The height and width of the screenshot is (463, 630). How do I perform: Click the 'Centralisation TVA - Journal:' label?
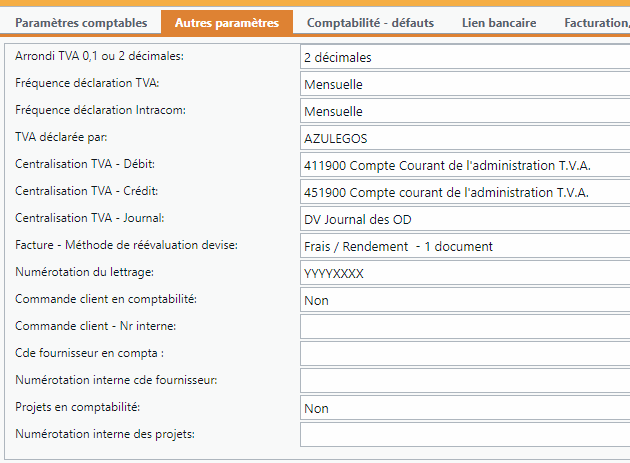click(x=90, y=218)
